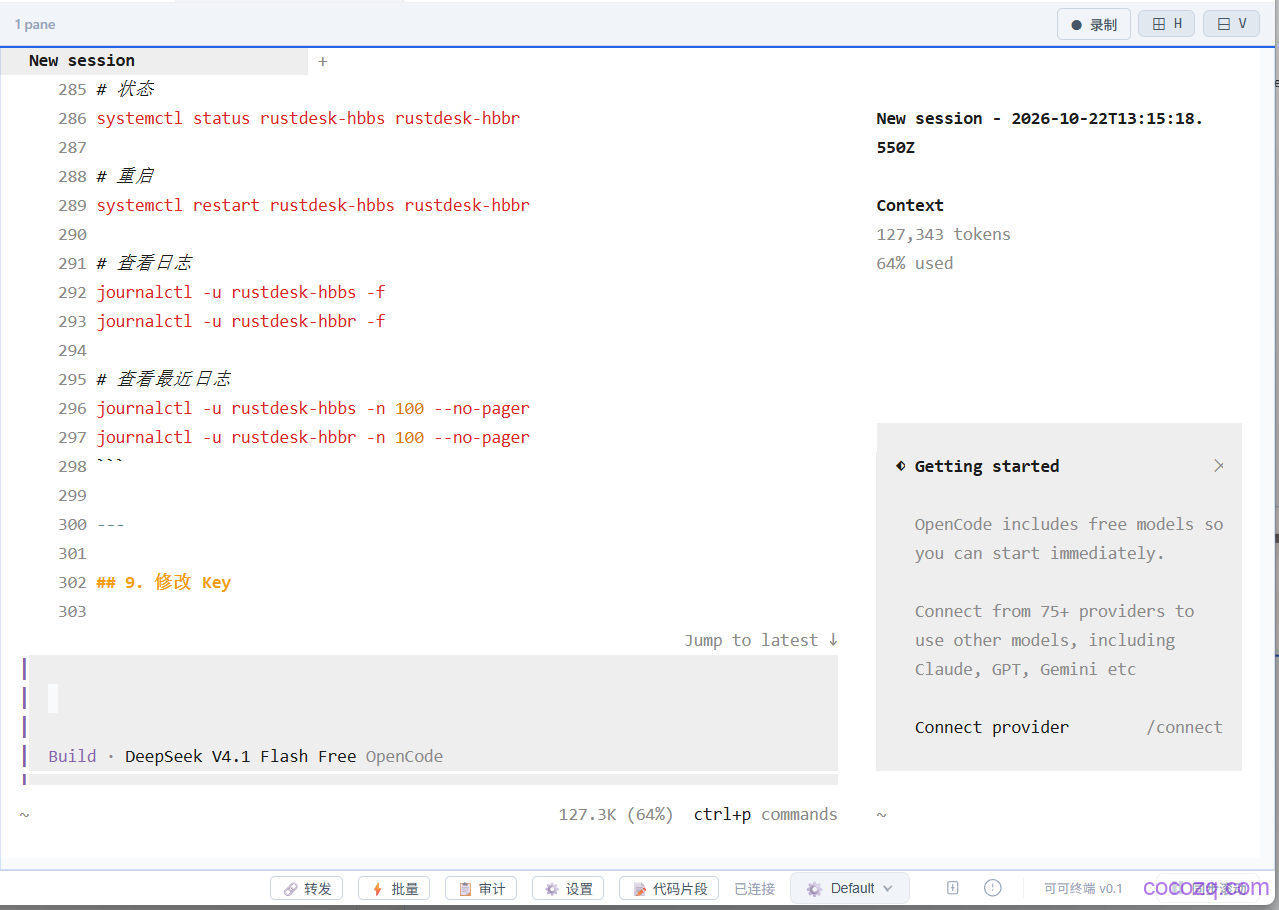Open the 审计 audit panel

pyautogui.click(x=481, y=888)
